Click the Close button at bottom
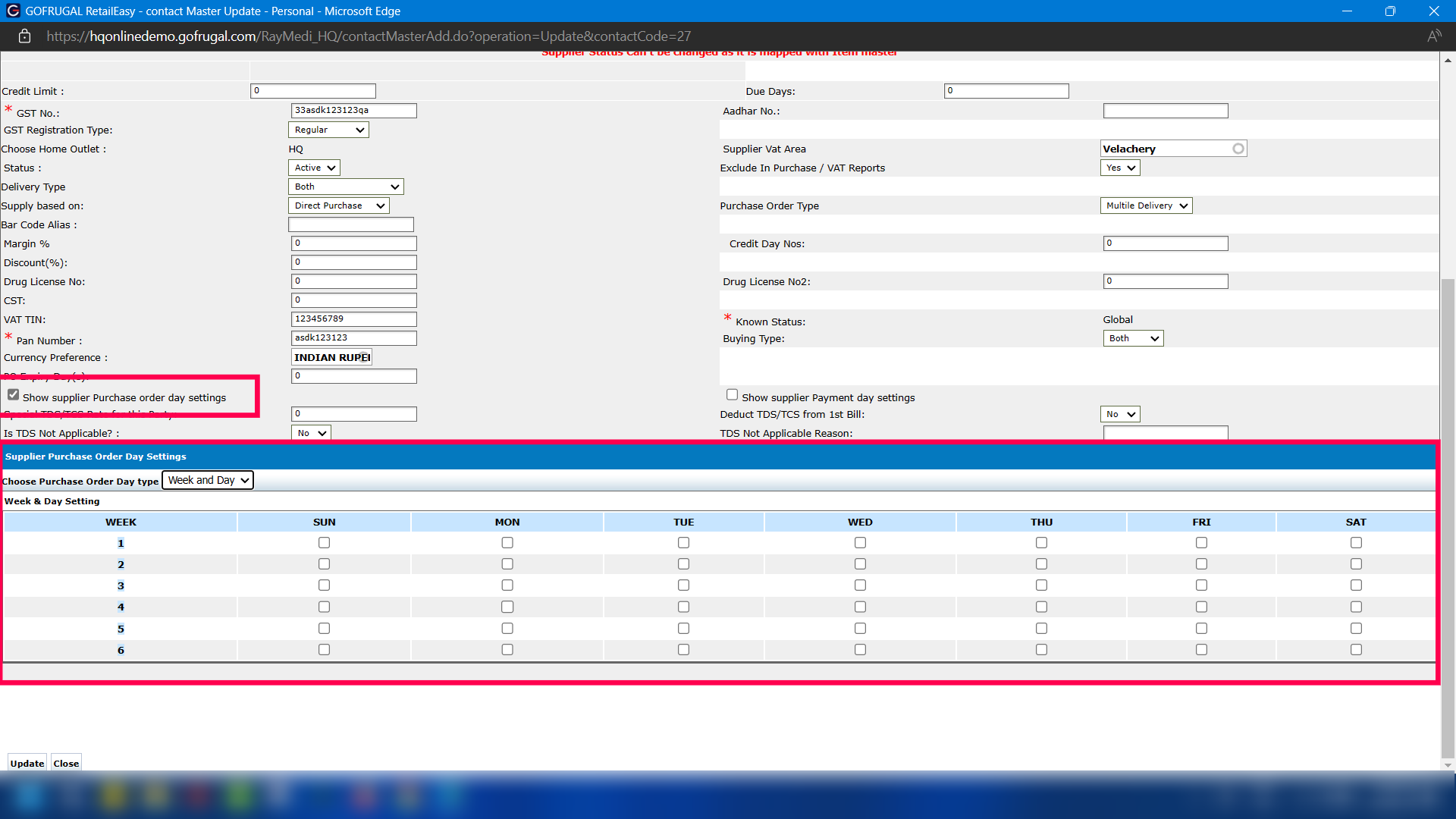This screenshot has width=1456, height=819. coord(66,763)
